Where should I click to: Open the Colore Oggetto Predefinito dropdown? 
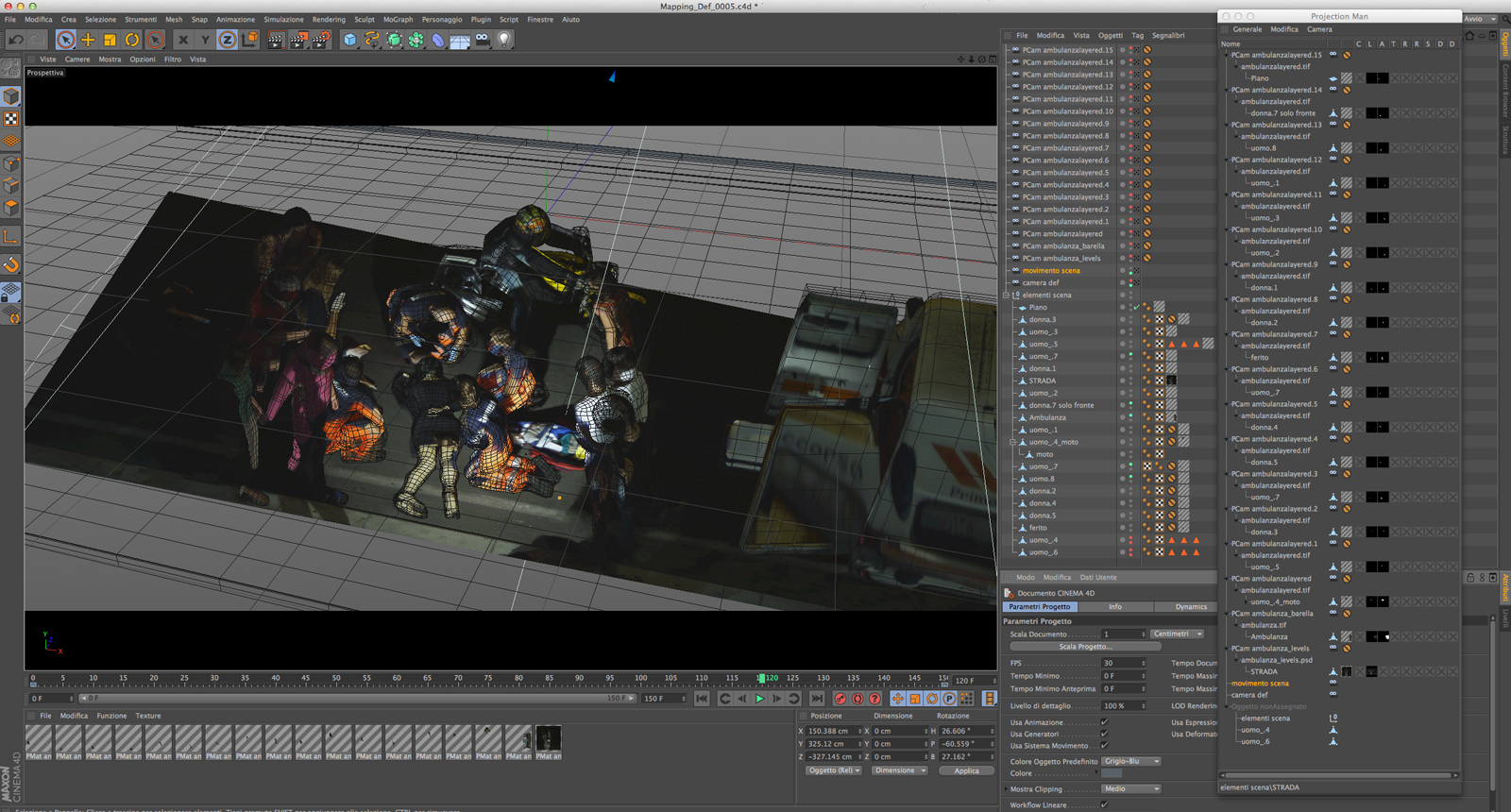(x=1130, y=761)
